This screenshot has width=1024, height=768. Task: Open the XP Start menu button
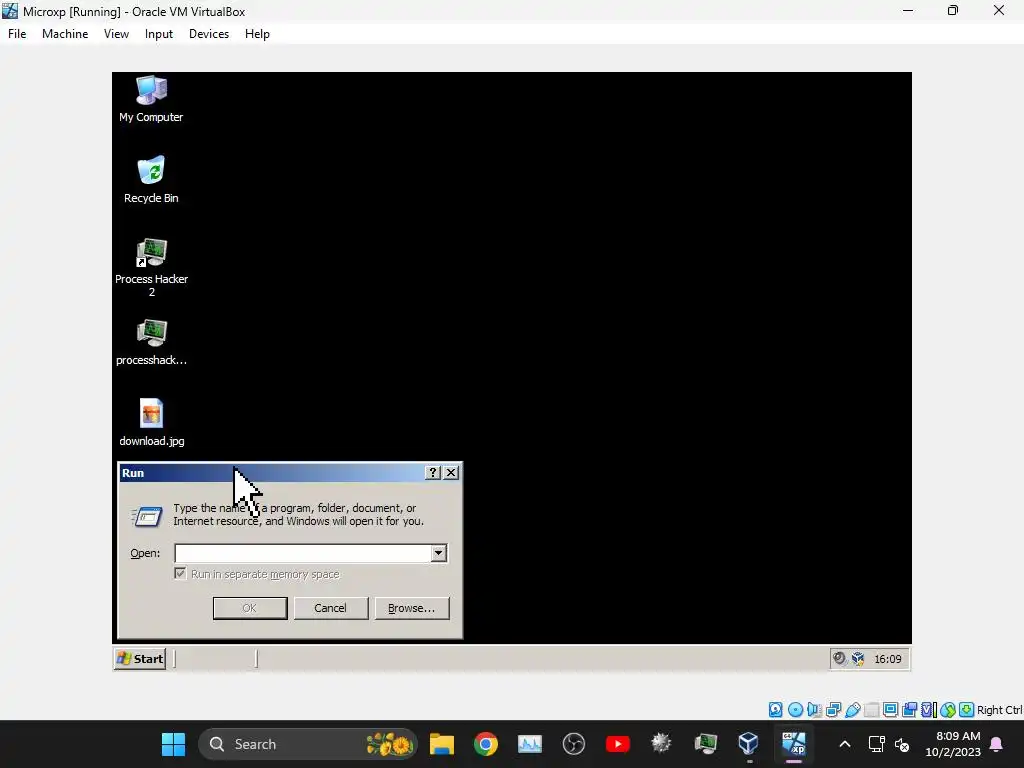[x=140, y=658]
